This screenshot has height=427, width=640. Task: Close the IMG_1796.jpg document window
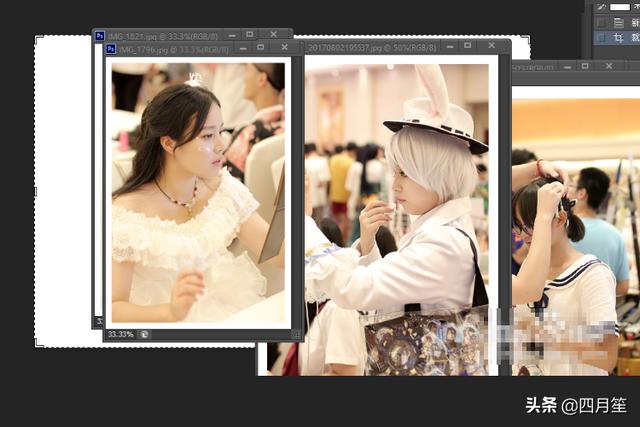pos(283,47)
